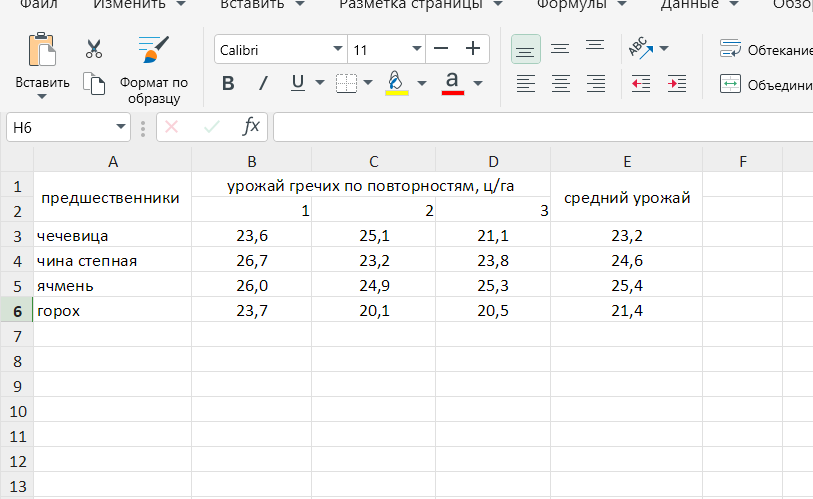Viewport: 813px width, 499px height.
Task: Apply cell borders icon
Action: coord(346,83)
